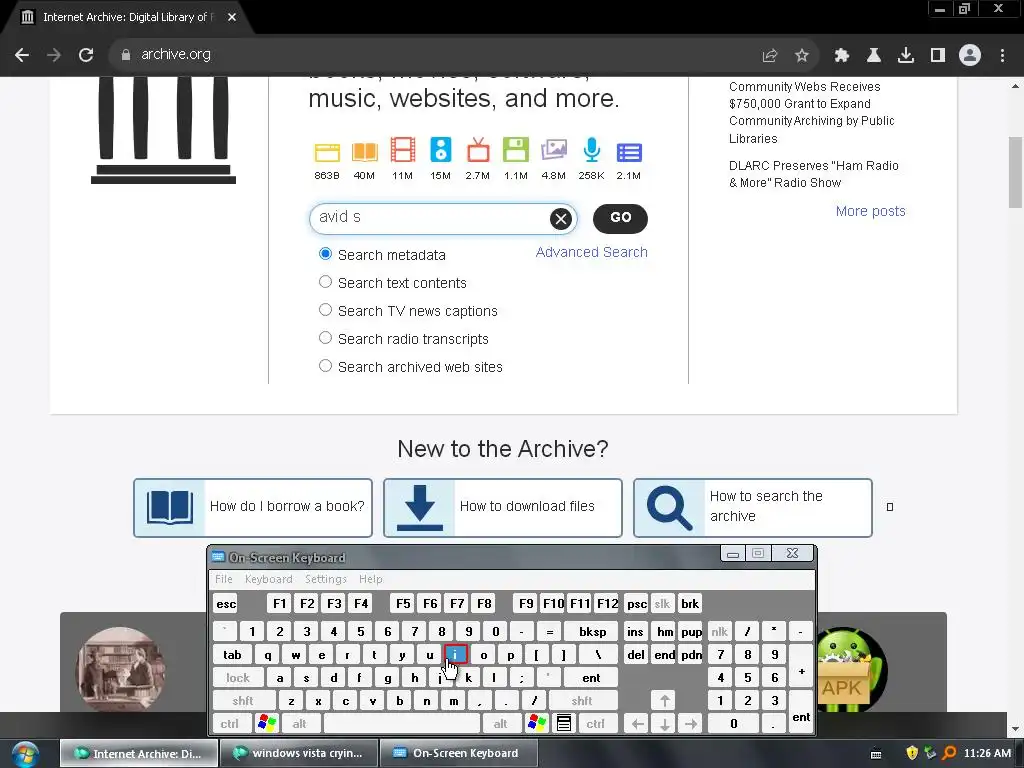Reload the archive.org page
The height and width of the screenshot is (768, 1024).
[86, 55]
